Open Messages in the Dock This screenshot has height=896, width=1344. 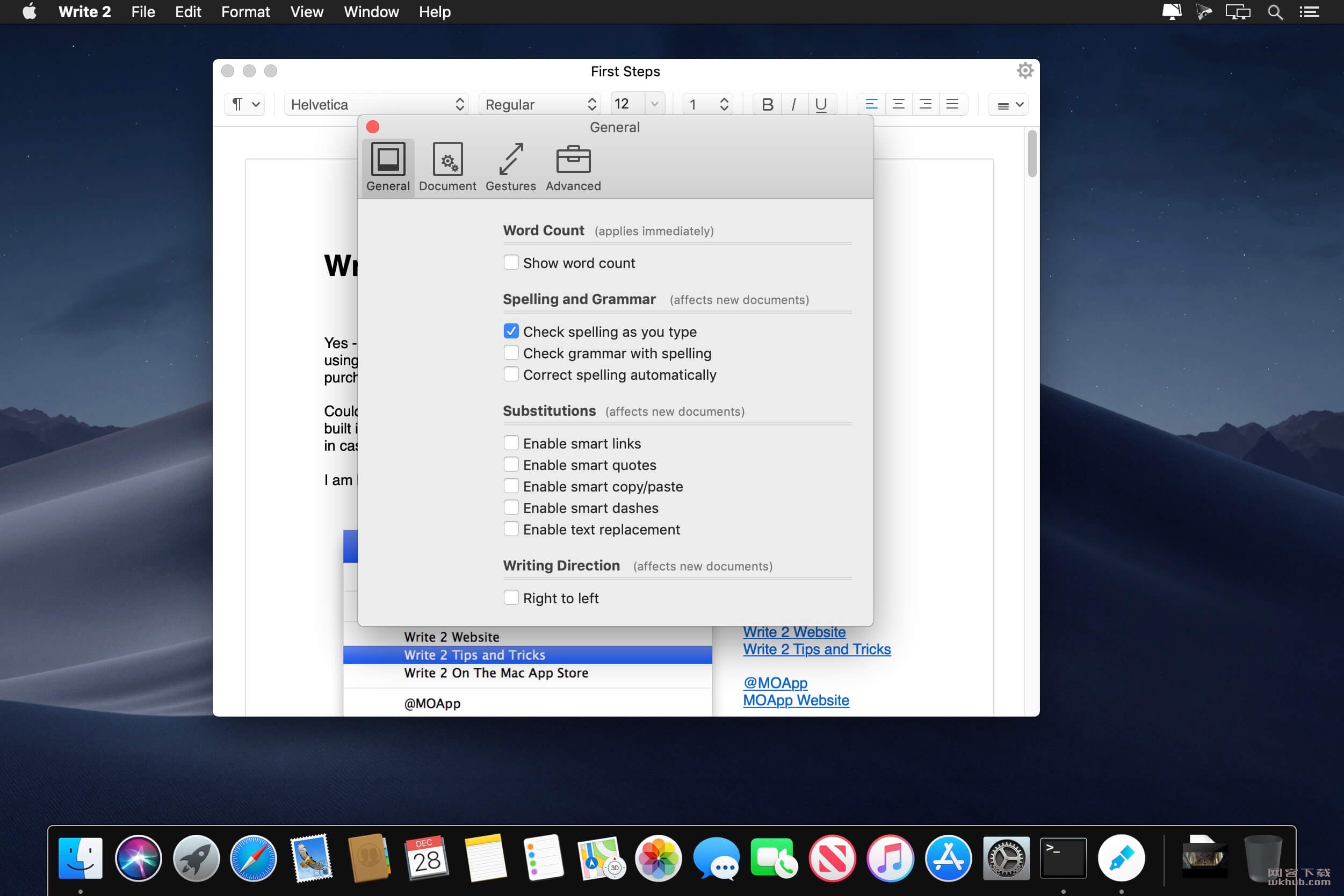point(716,858)
